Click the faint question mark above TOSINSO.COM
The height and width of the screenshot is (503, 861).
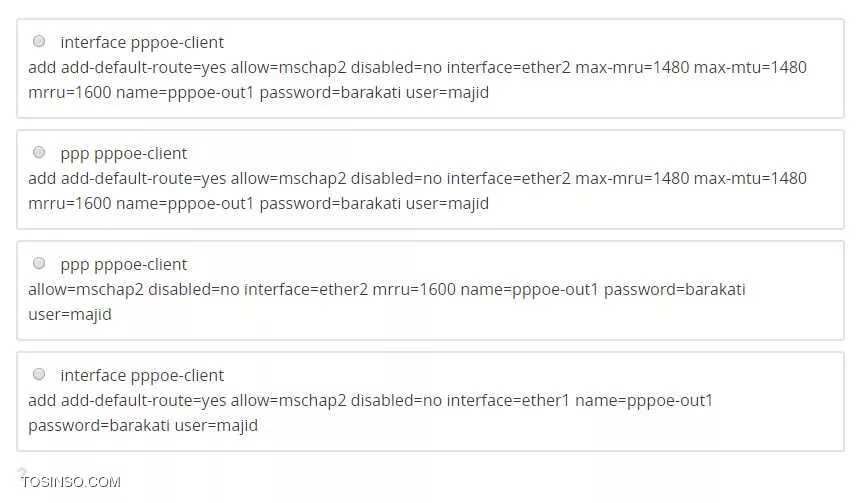coord(22,472)
